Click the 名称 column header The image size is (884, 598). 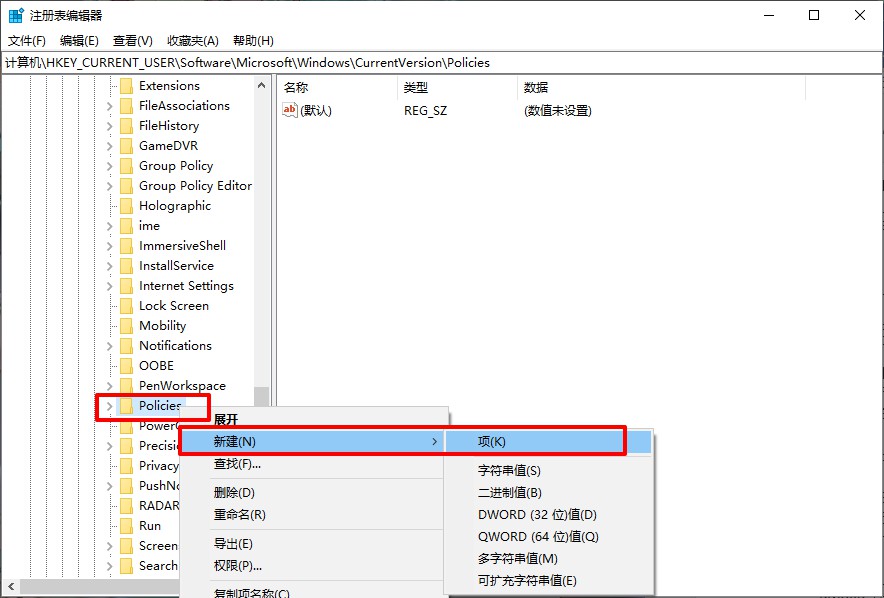coord(296,88)
